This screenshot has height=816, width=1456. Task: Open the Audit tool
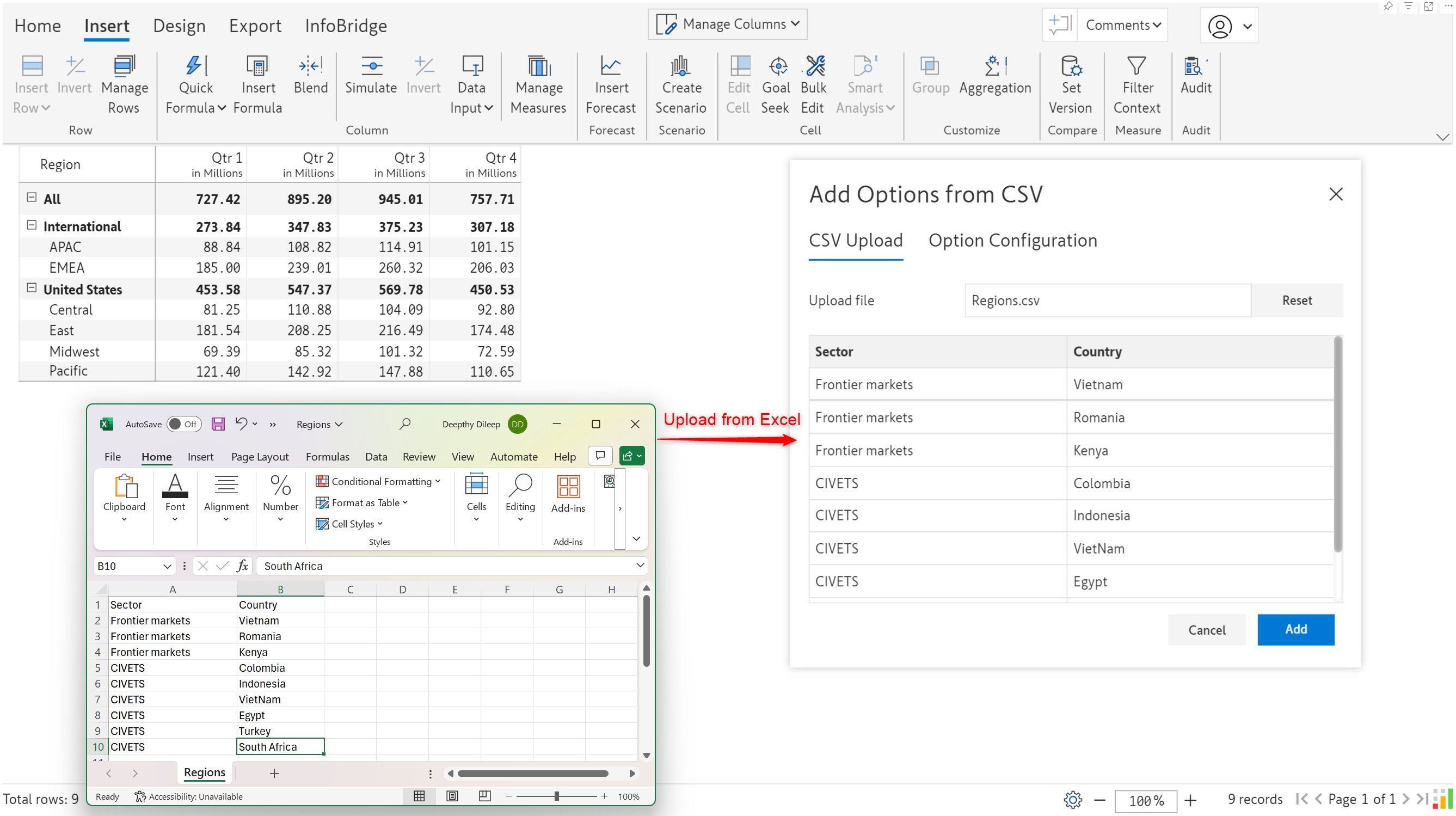[1195, 75]
